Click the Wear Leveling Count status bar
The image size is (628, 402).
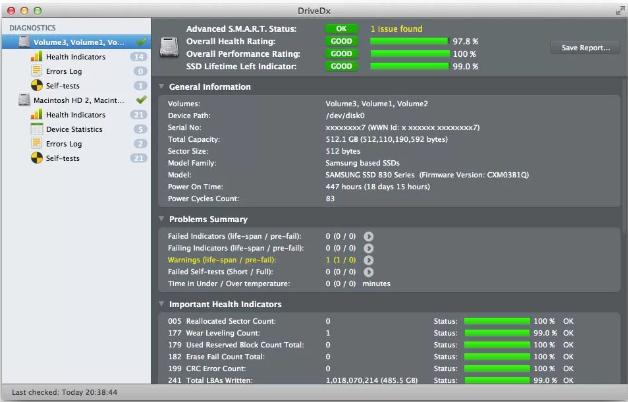coord(497,333)
